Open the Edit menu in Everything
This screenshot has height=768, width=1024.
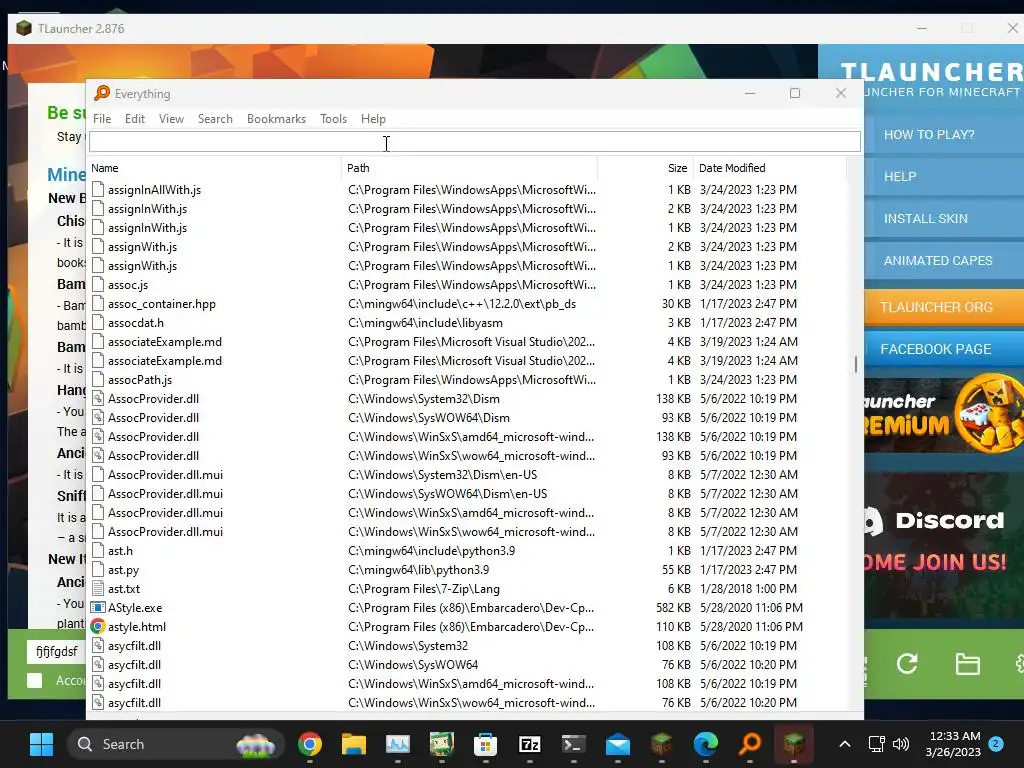pos(135,119)
